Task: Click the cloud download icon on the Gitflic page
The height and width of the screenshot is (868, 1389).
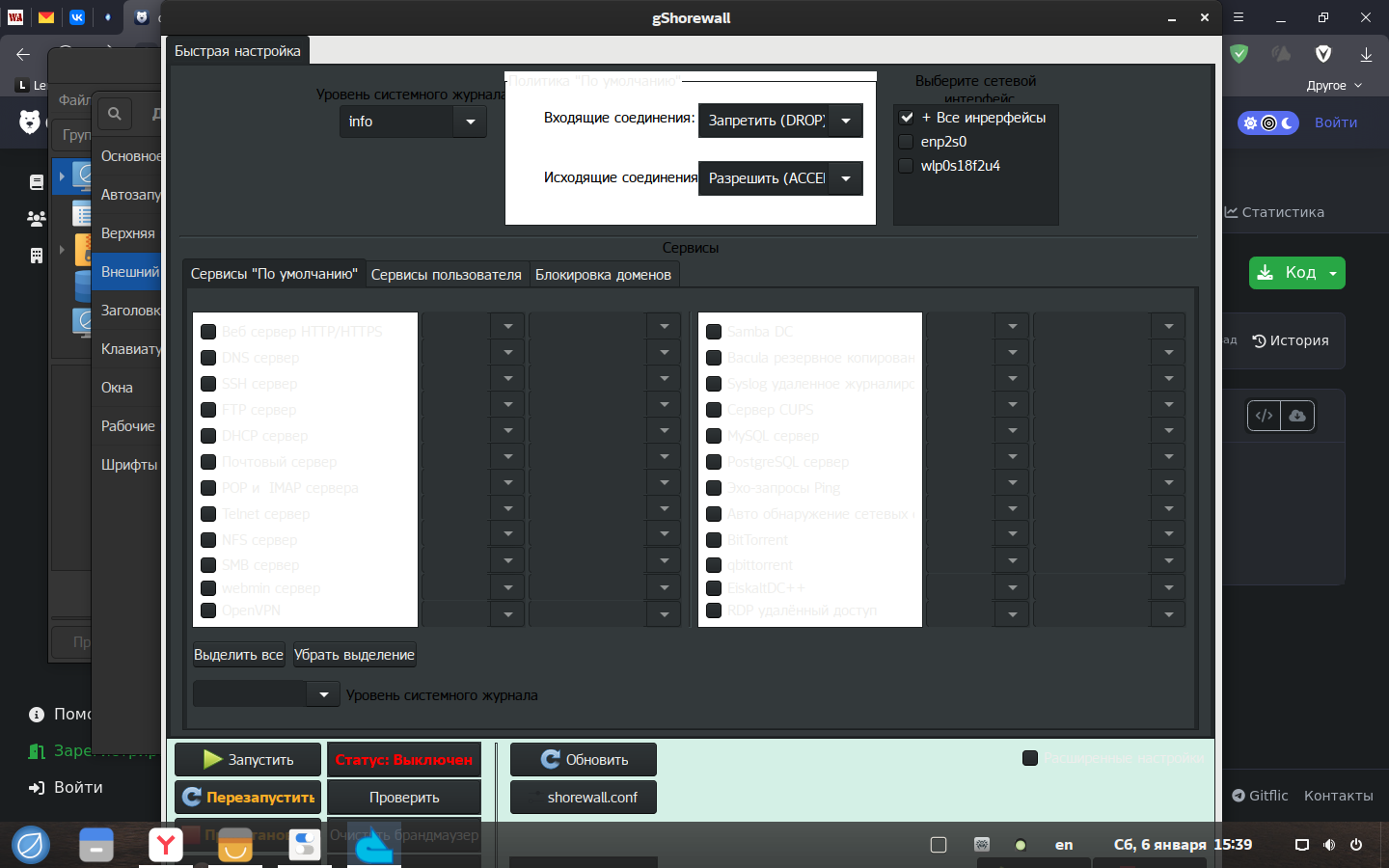Action: [x=1297, y=416]
